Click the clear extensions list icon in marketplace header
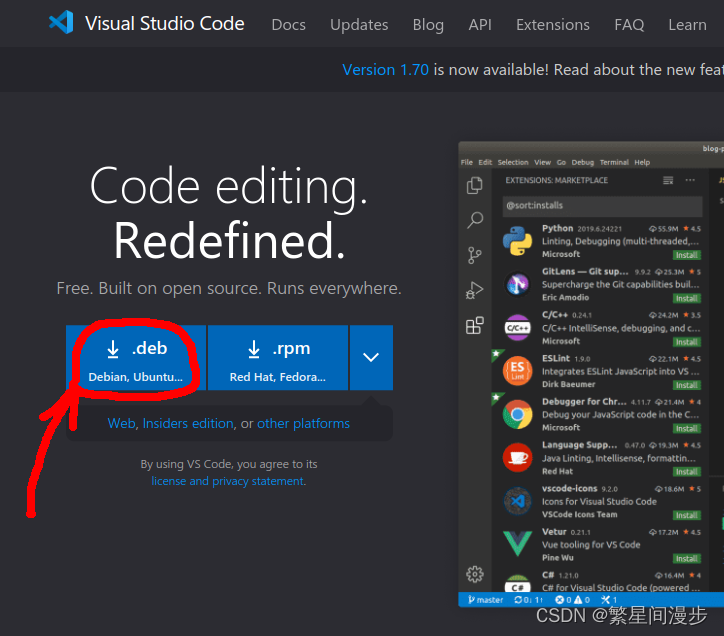 pos(668,180)
